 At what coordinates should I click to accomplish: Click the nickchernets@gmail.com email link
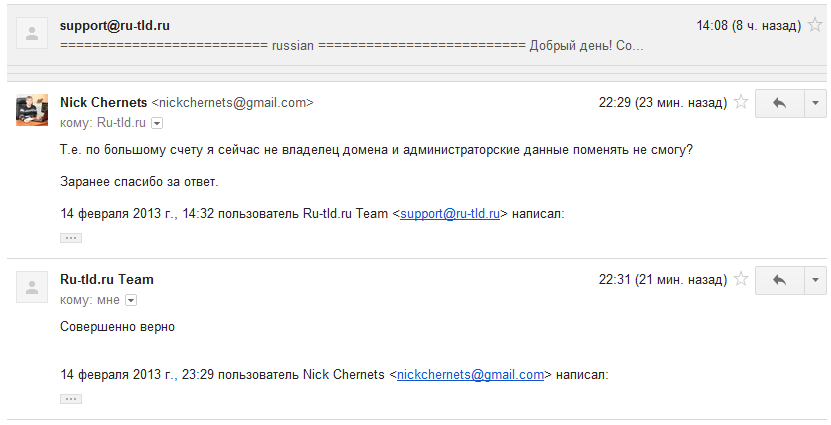click(470, 375)
